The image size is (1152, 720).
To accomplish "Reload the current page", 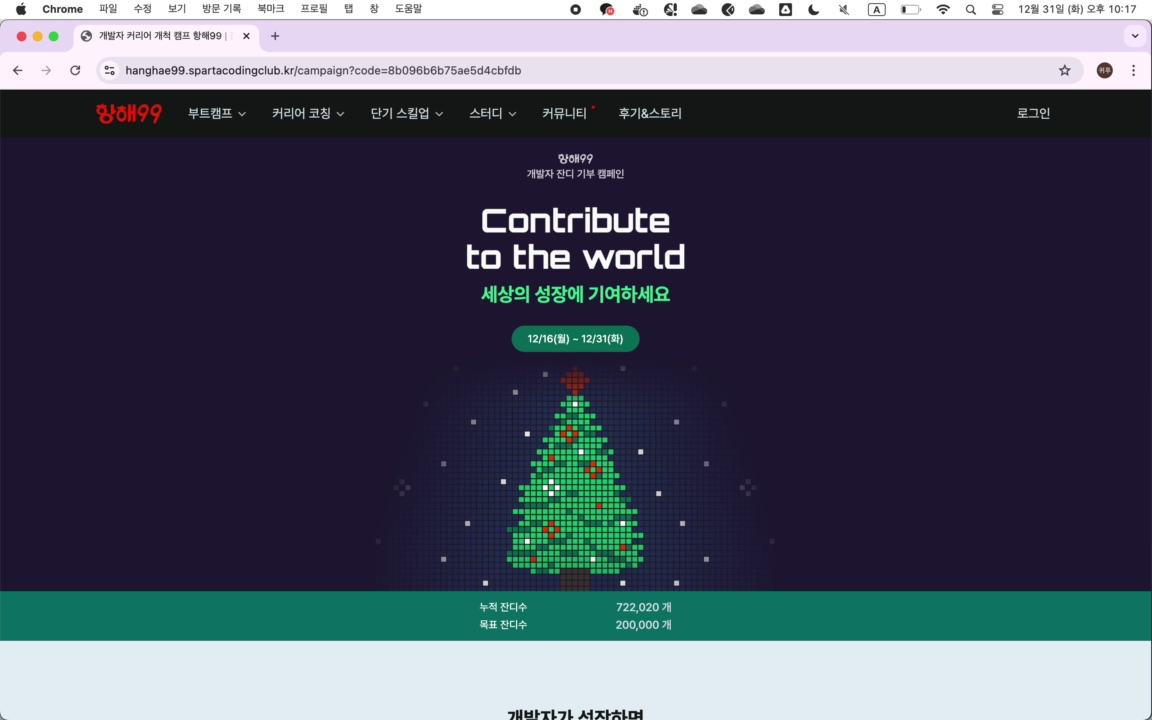I will 75,71.
